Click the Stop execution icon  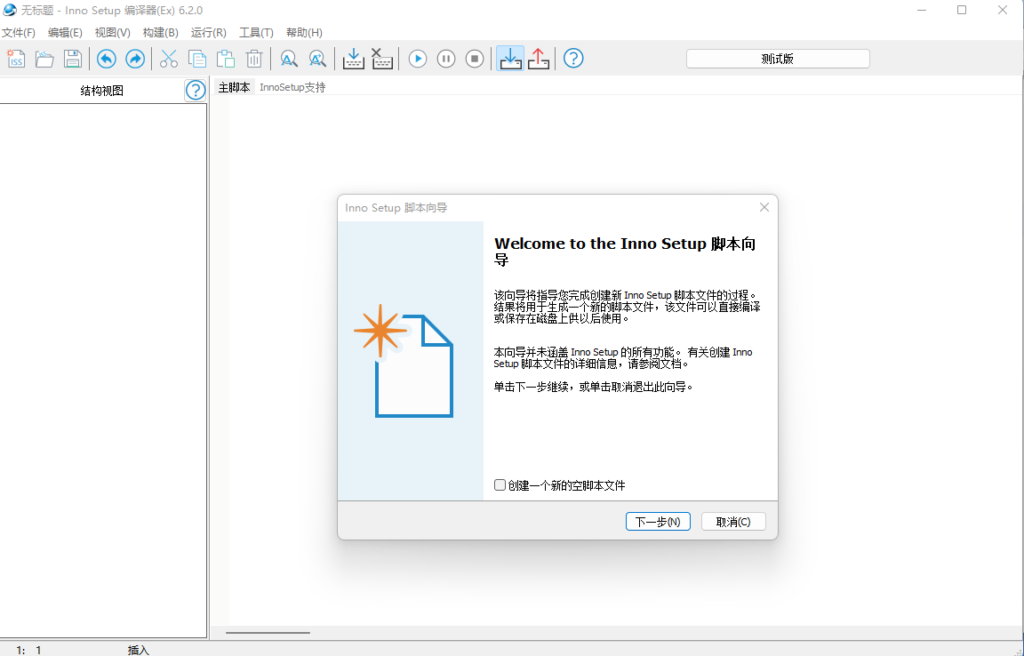(x=473, y=58)
